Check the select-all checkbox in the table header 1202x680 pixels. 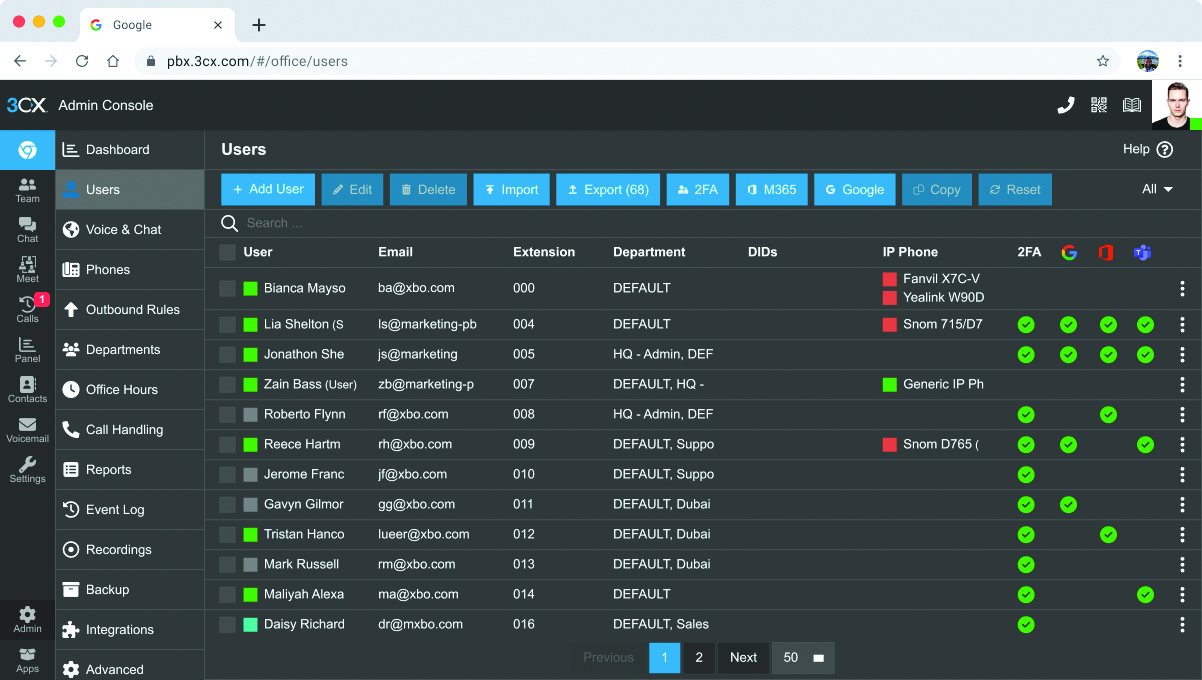[227, 252]
